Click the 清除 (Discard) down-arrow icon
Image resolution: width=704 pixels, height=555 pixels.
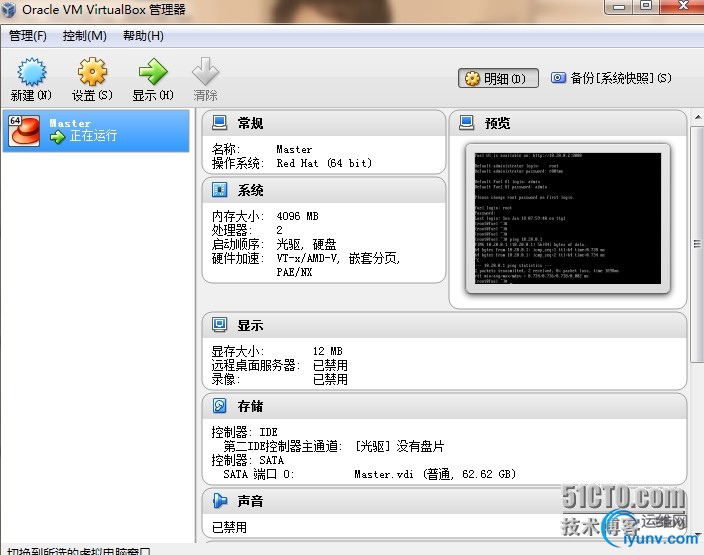205,72
